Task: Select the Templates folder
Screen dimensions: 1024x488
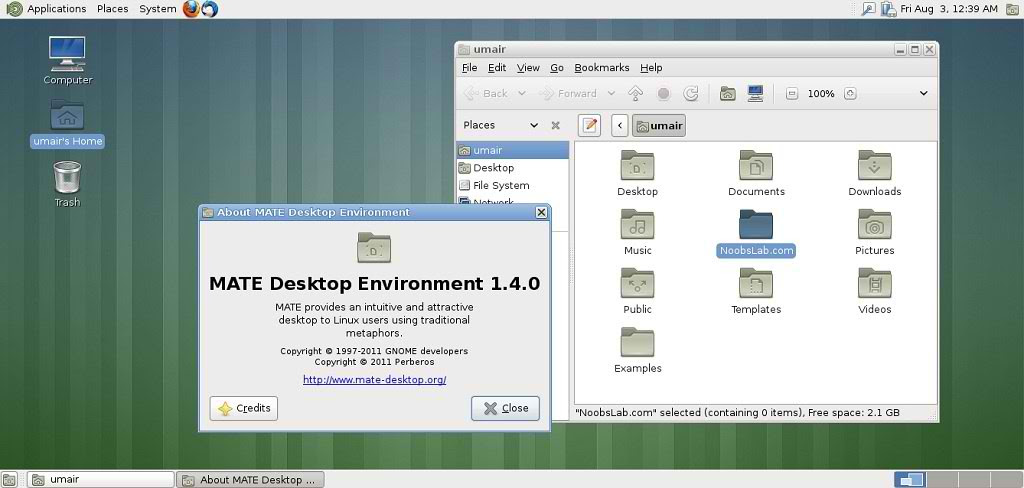Action: coord(756,291)
